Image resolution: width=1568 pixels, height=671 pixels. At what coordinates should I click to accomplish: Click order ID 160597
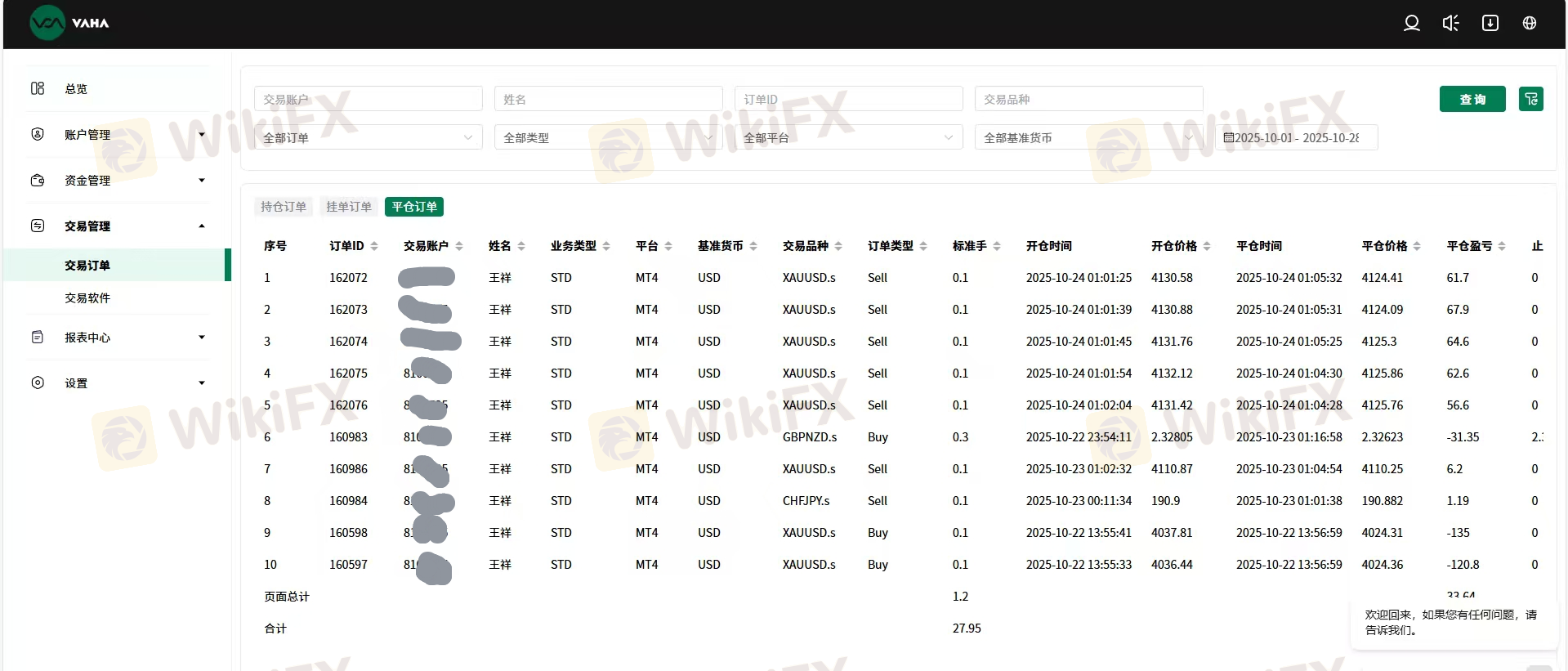click(348, 565)
